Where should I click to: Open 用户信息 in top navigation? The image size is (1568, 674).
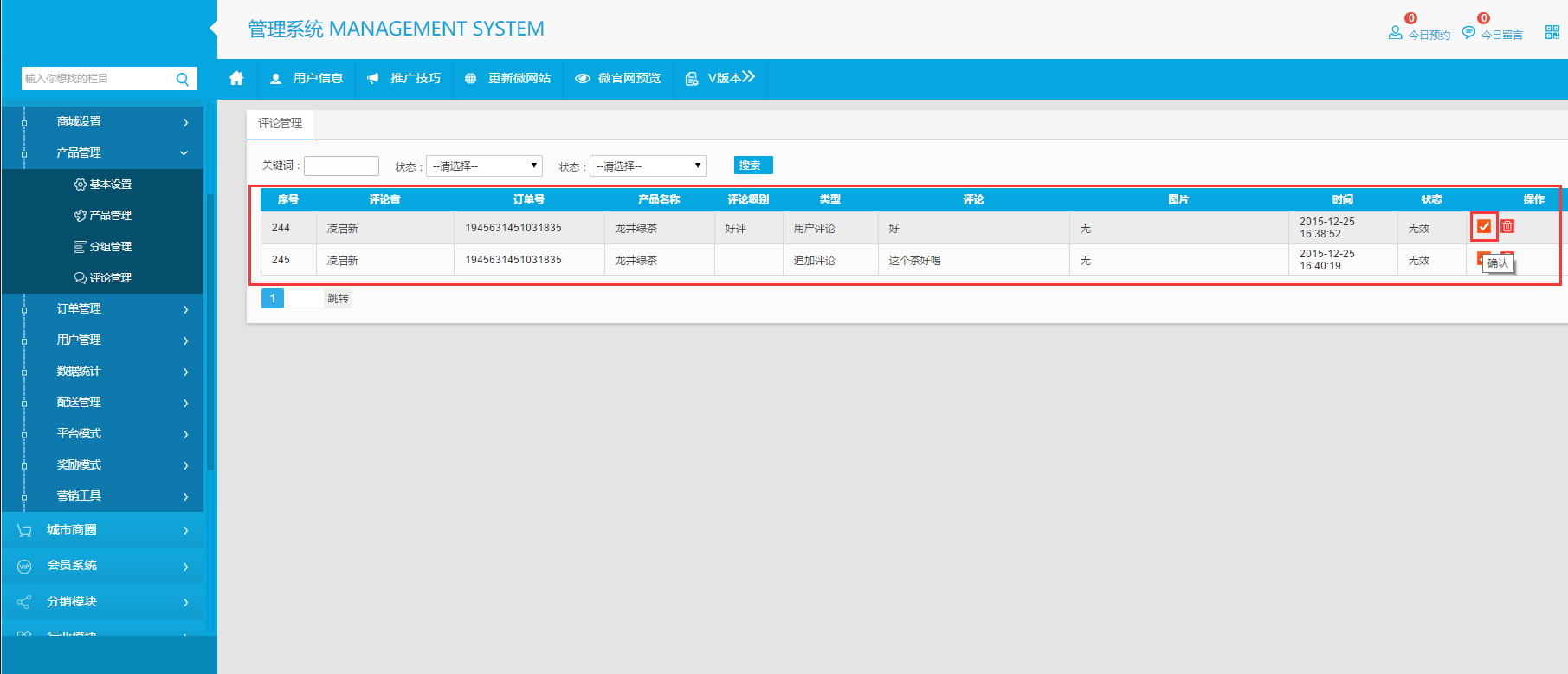pyautogui.click(x=307, y=78)
